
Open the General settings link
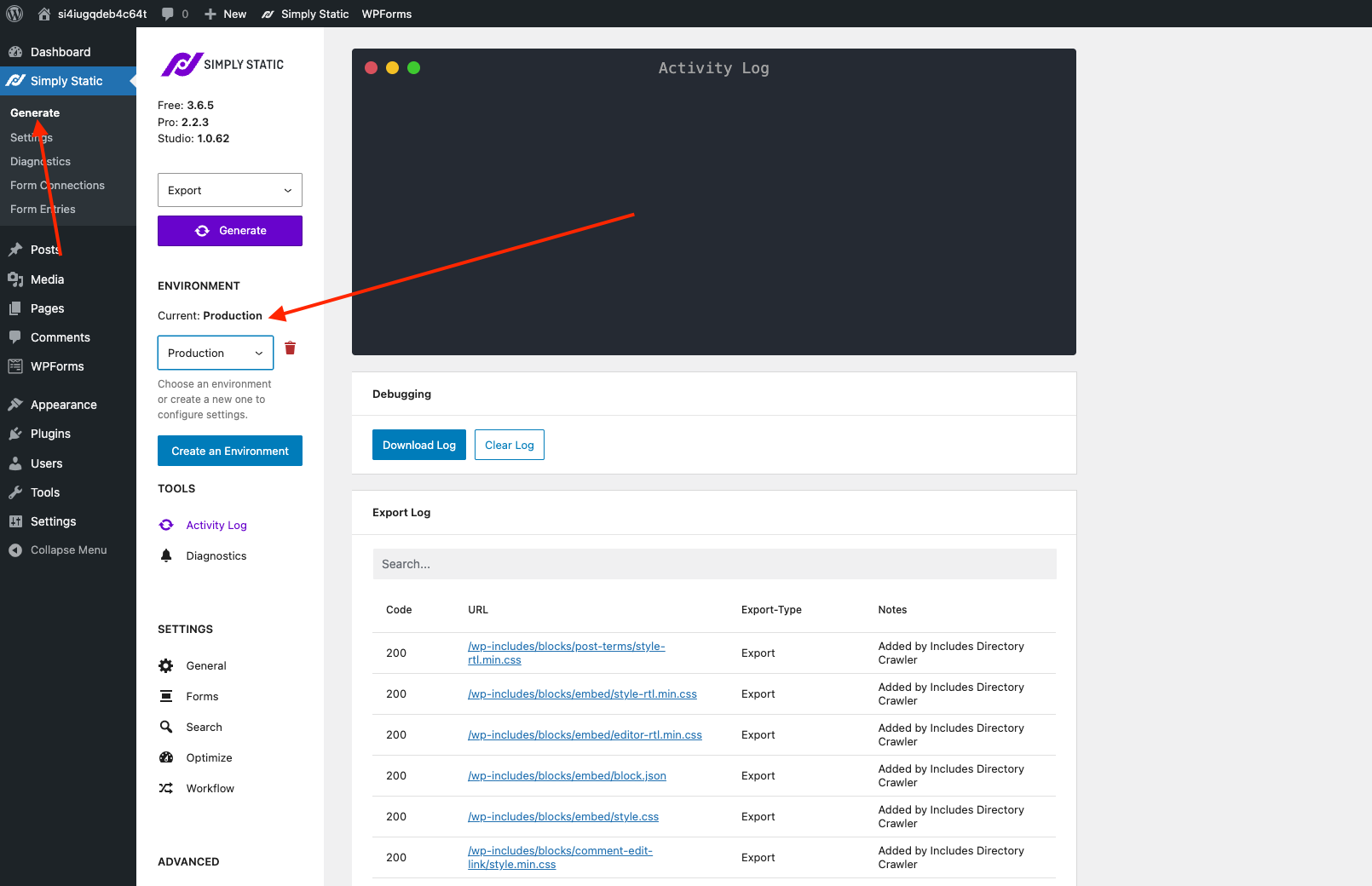[x=206, y=665]
